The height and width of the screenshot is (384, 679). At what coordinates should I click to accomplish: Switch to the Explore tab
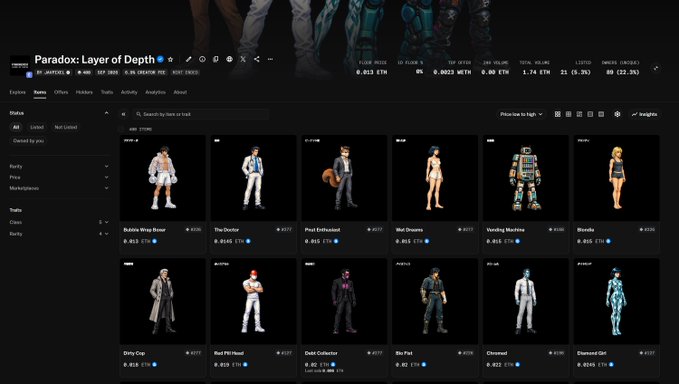point(18,92)
